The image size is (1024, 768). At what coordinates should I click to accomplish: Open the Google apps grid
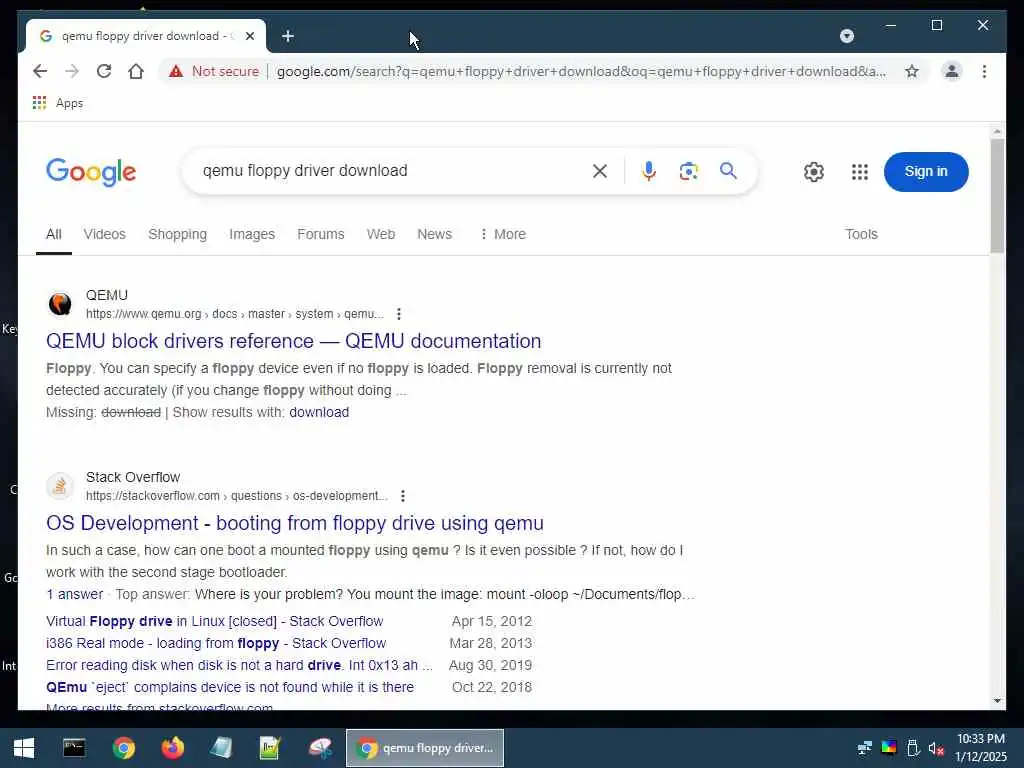[859, 172]
